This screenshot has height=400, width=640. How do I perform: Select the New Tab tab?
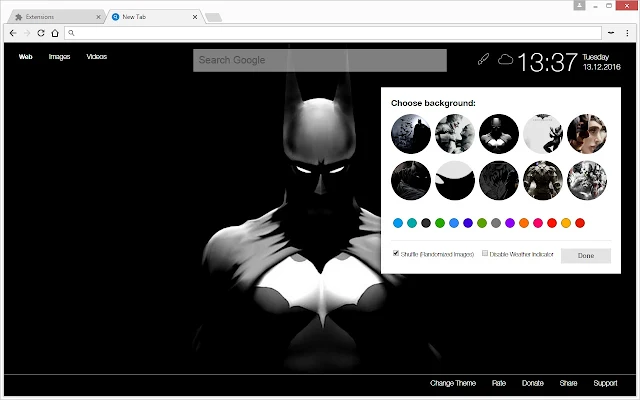coord(154,17)
